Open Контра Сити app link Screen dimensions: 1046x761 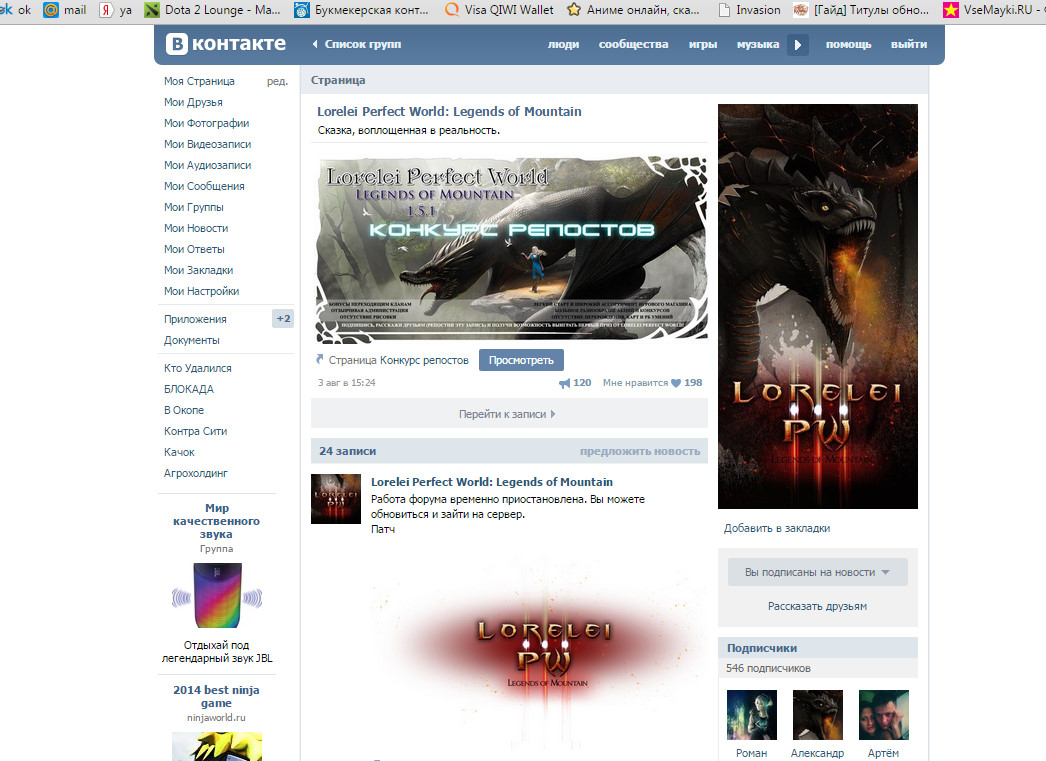coord(195,431)
